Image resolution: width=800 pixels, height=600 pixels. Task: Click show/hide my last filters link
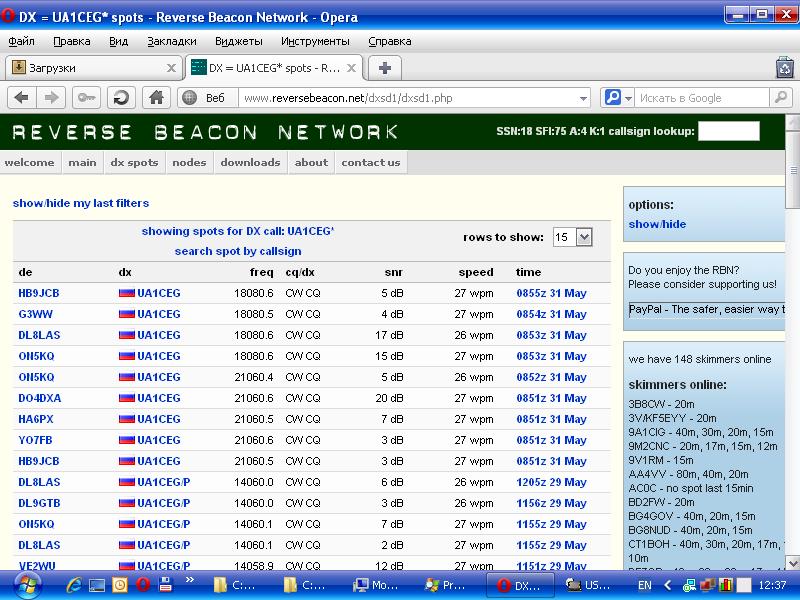[x=81, y=203]
